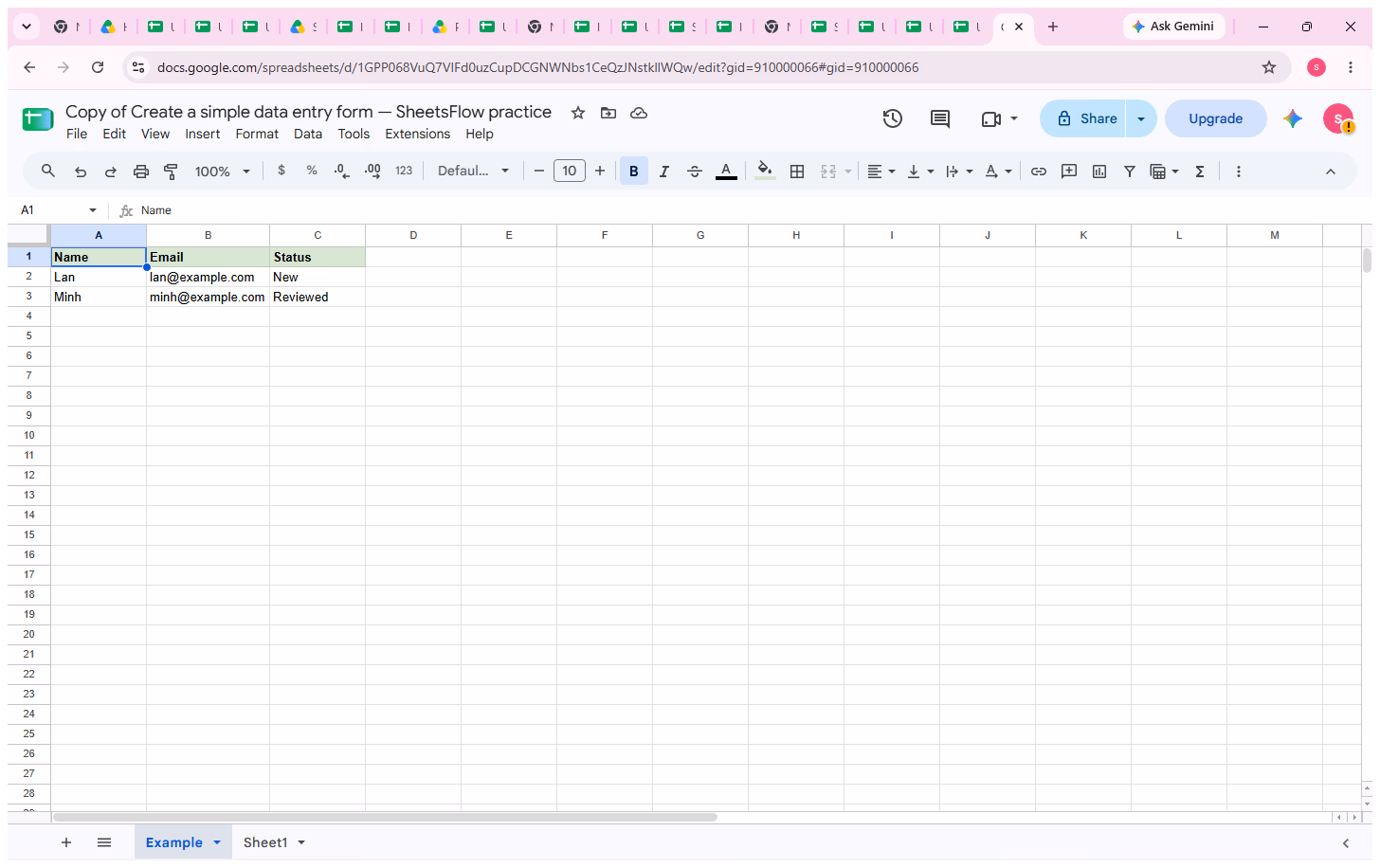This screenshot has height=868, width=1380.
Task: Open all comments panel icon
Action: (x=940, y=118)
